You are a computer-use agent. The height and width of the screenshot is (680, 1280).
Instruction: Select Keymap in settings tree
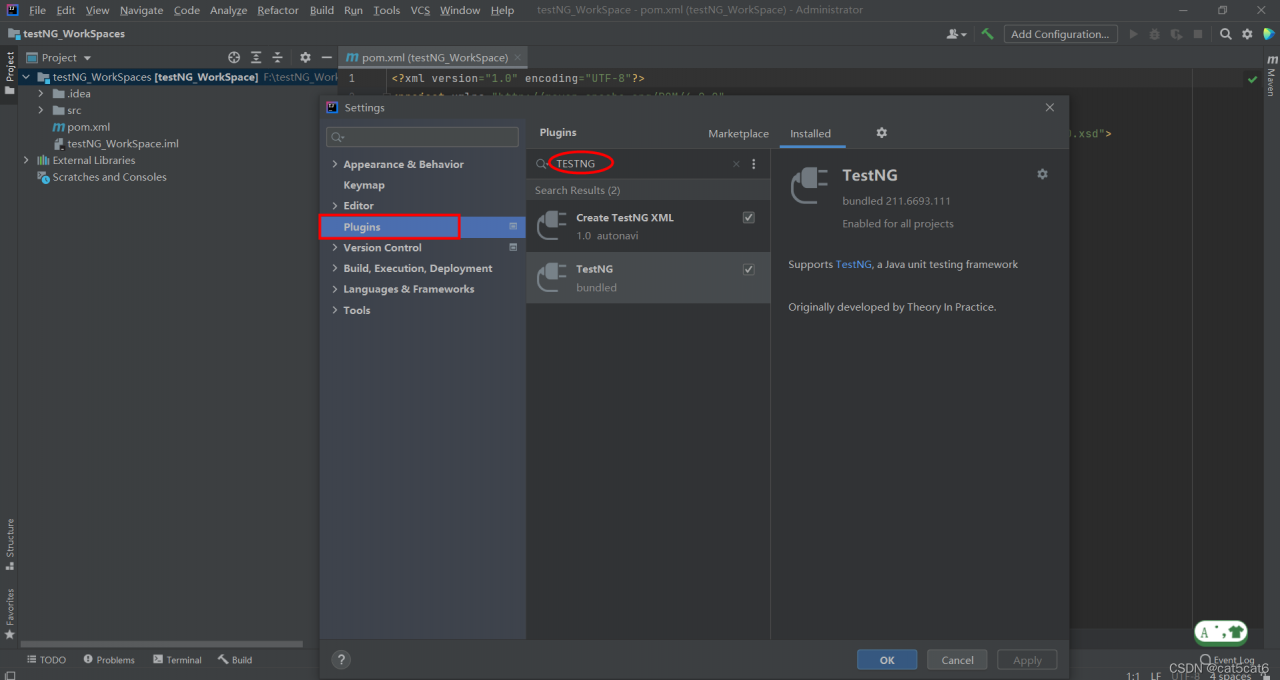364,185
